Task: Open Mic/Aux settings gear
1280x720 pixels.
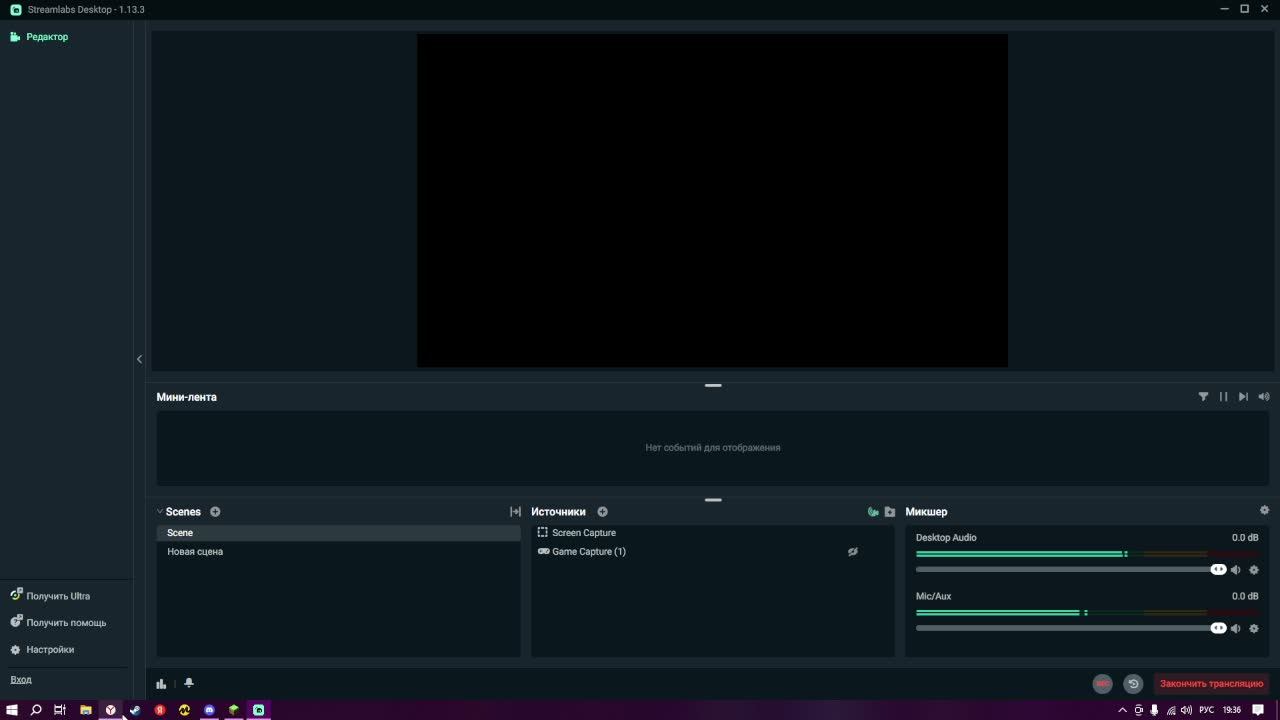Action: 1254,629
